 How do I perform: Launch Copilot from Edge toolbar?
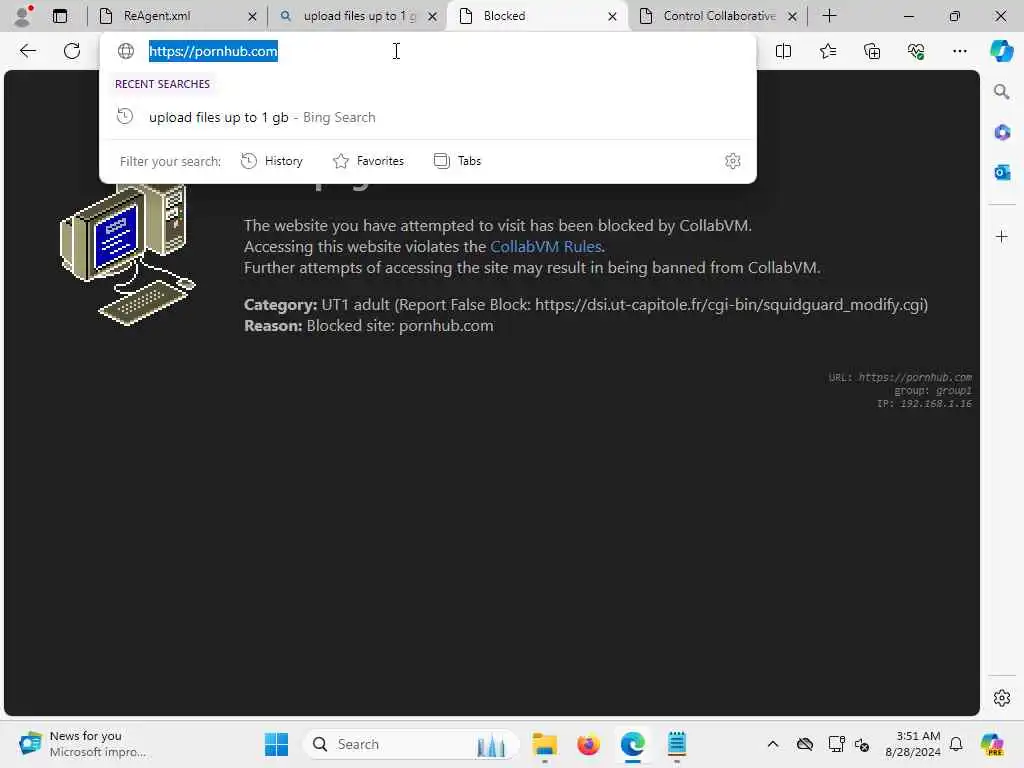click(x=1001, y=51)
